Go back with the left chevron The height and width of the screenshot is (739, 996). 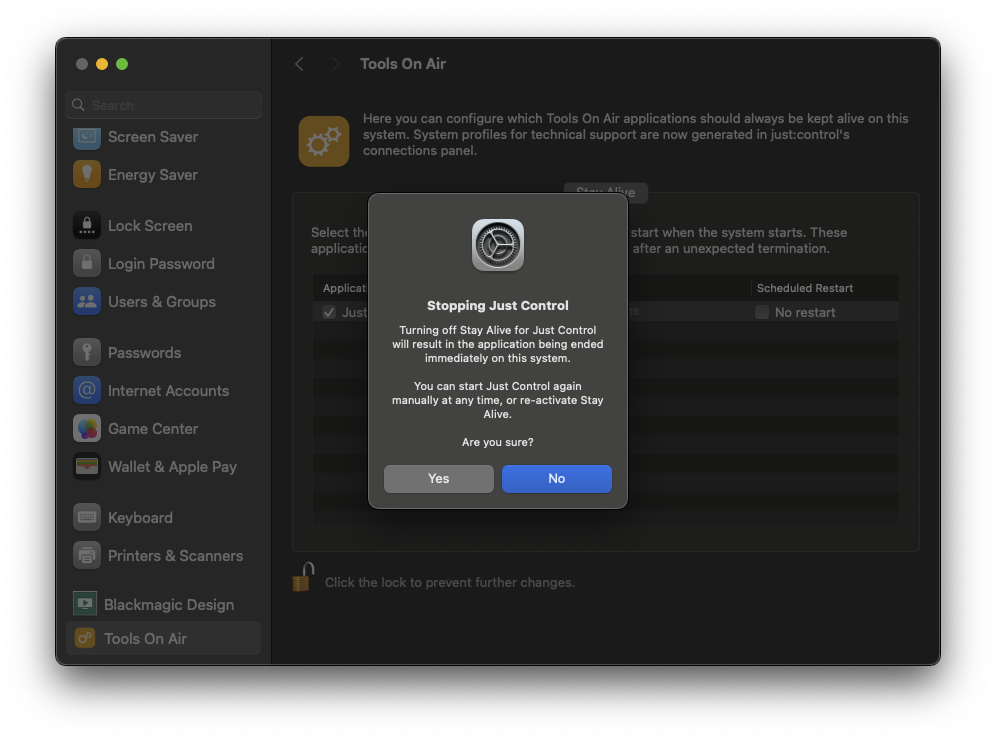(x=300, y=64)
